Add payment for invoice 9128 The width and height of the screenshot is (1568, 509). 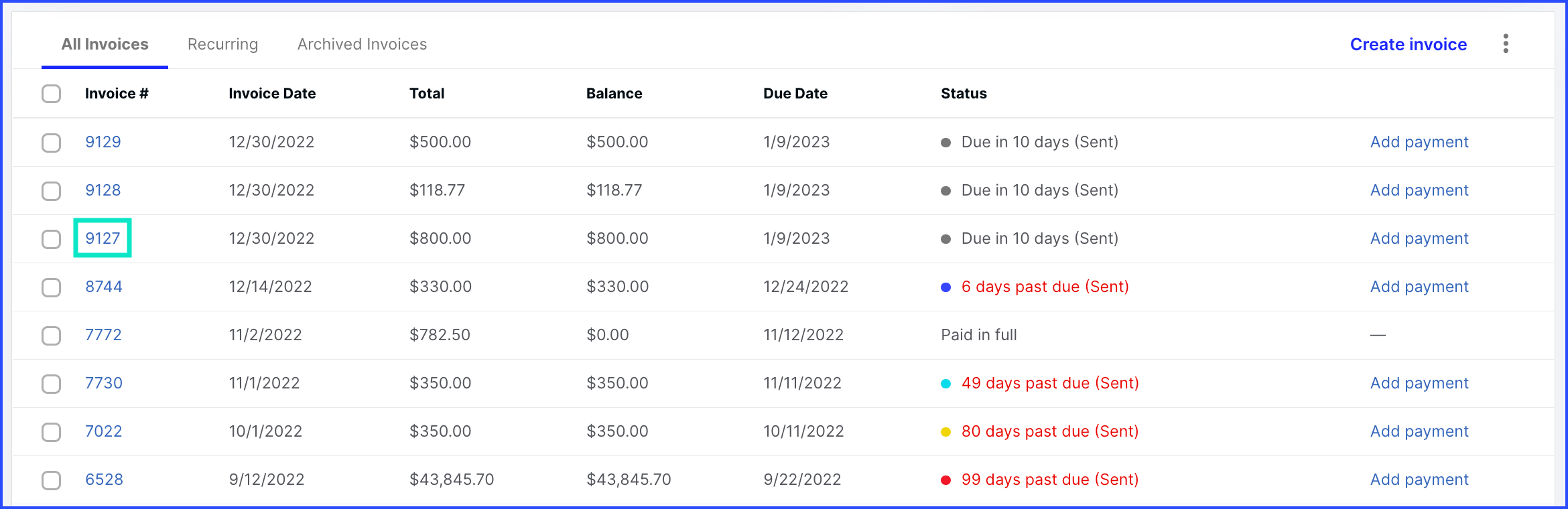(1419, 190)
